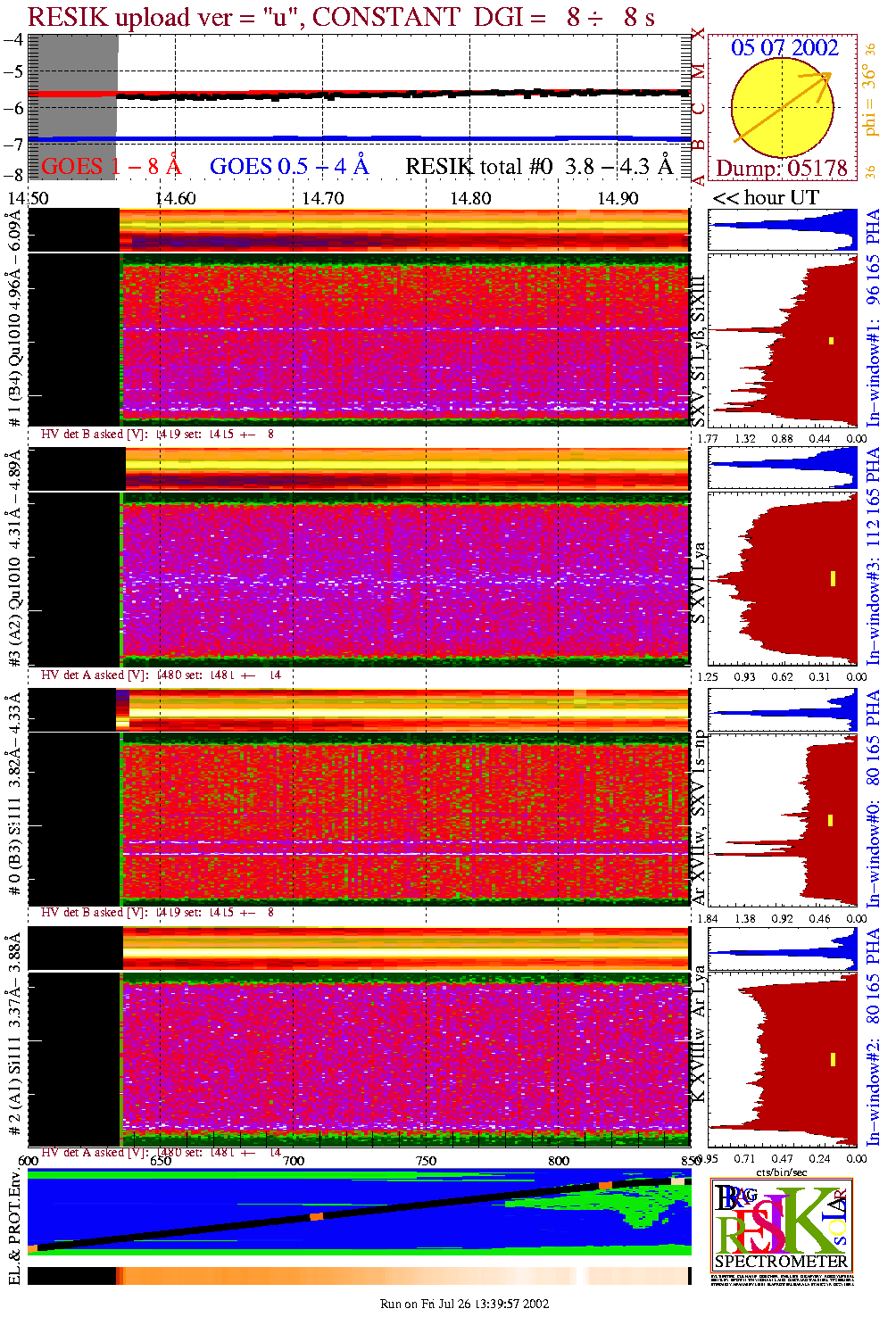Click the blue GOES 0.5 – 4 Å legend label
The width and height of the screenshot is (896, 1317).
coord(288,167)
